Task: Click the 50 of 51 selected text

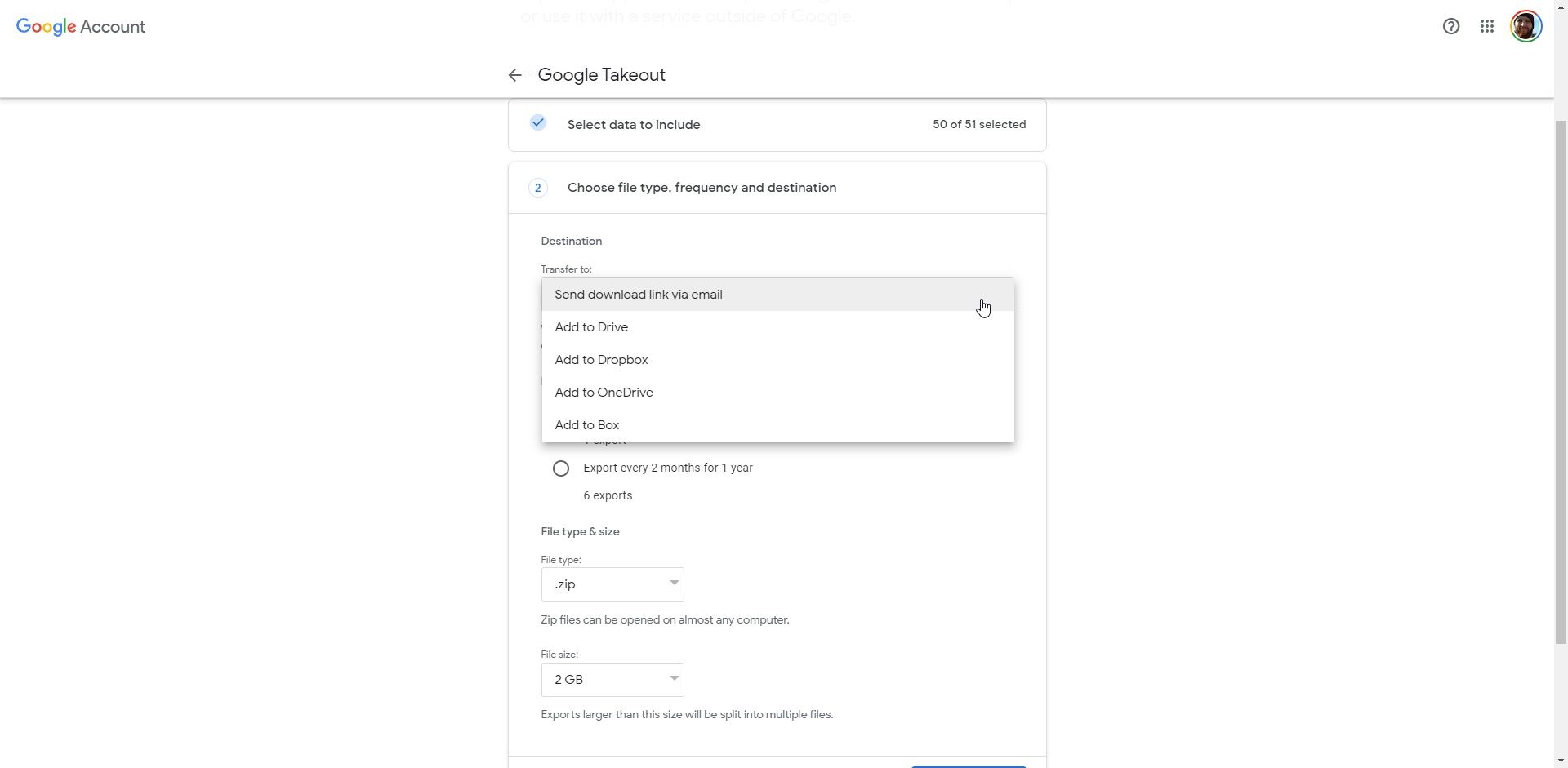Action: pyautogui.click(x=979, y=124)
